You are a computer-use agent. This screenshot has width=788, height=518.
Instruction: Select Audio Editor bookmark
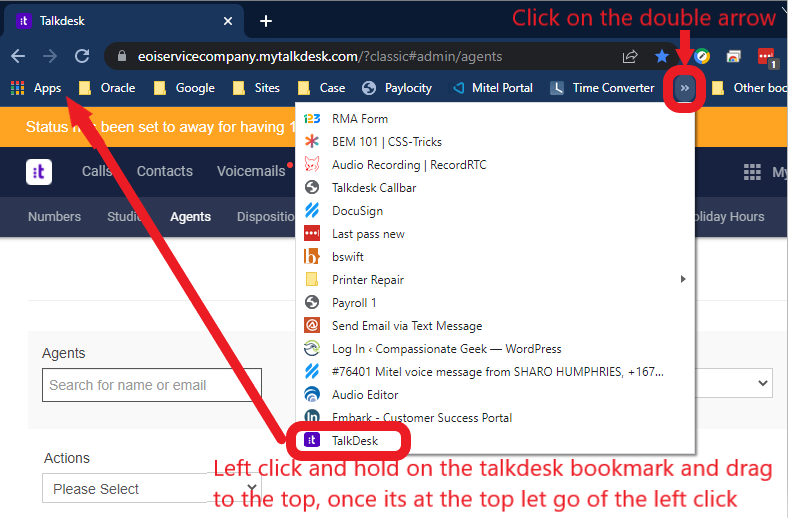pos(495,395)
